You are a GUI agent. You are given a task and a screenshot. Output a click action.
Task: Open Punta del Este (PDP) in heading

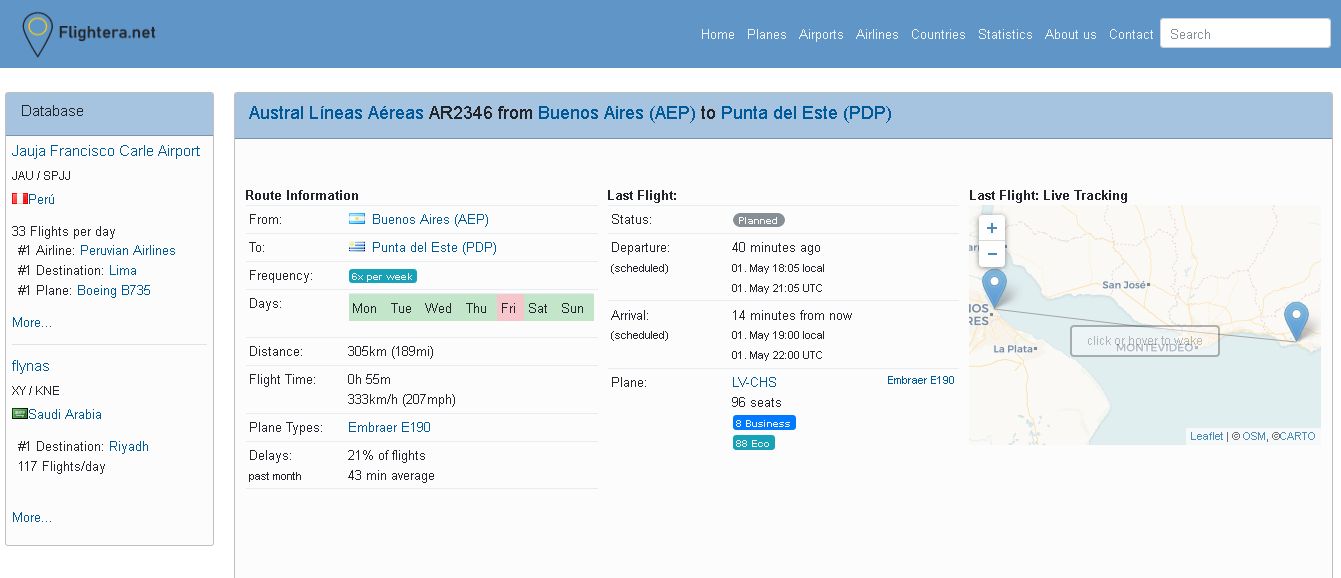coord(806,113)
